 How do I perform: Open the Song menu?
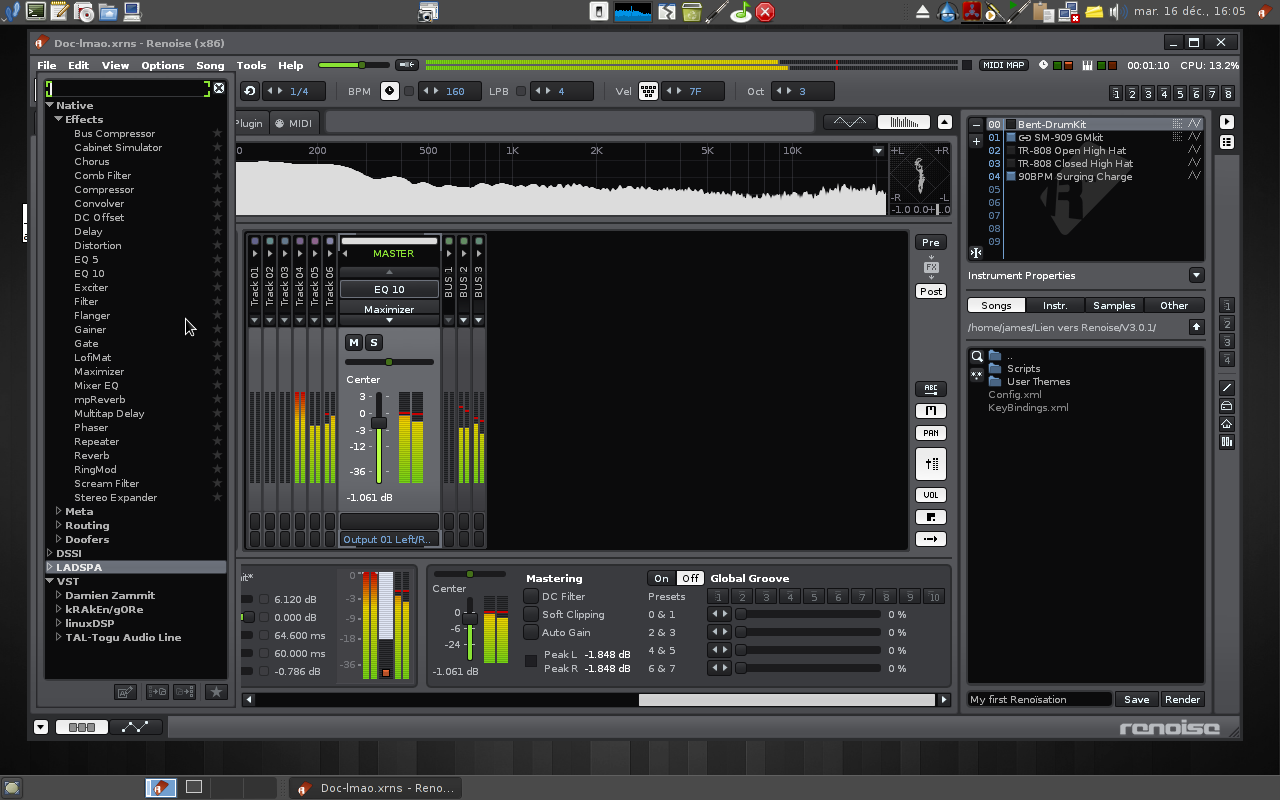(x=210, y=65)
